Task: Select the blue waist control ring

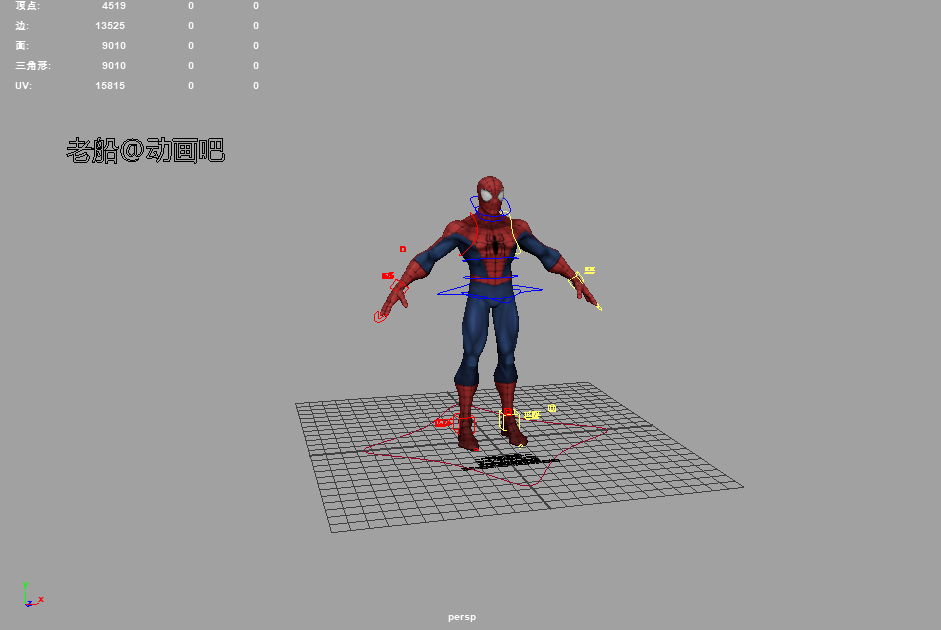Action: (x=490, y=278)
